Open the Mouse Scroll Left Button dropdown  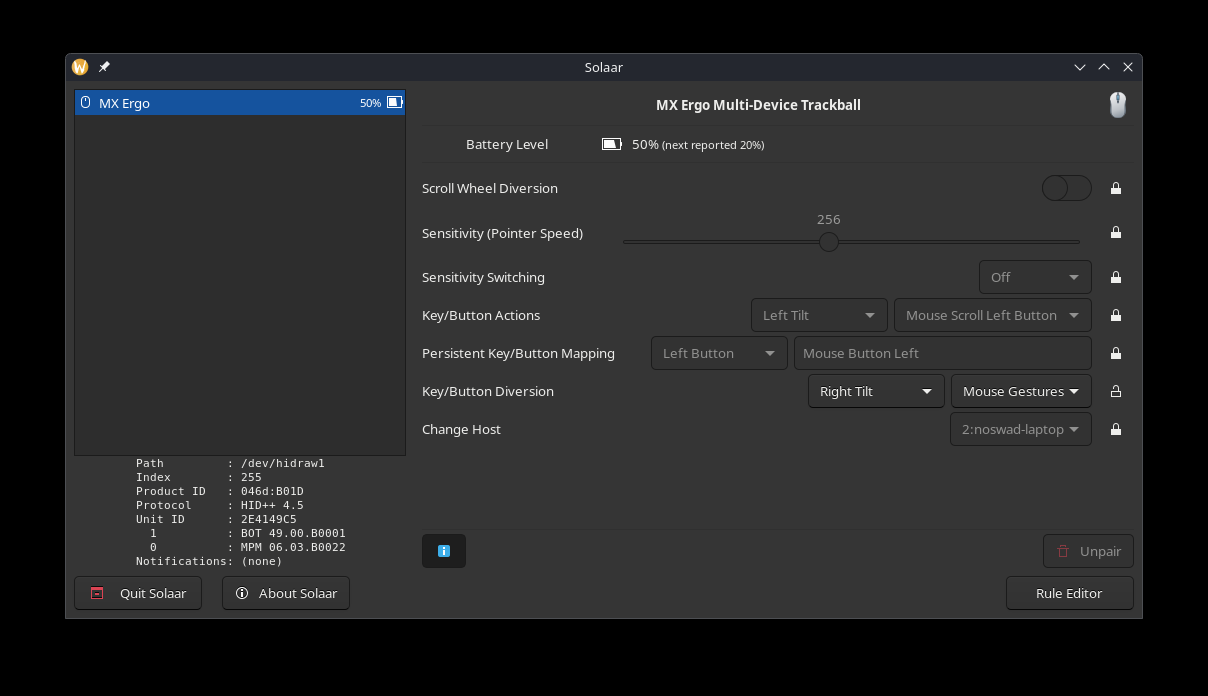coord(993,315)
